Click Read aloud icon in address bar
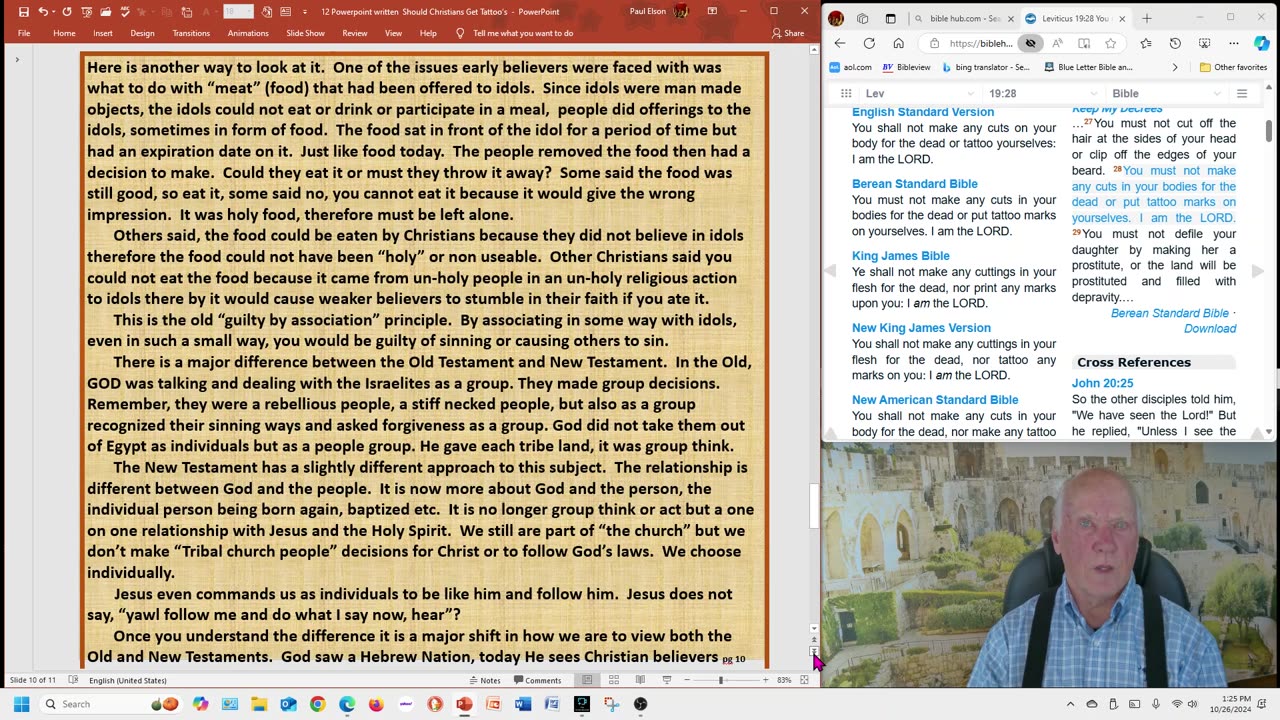Screen dimensions: 1280x720 pyautogui.click(x=1057, y=43)
